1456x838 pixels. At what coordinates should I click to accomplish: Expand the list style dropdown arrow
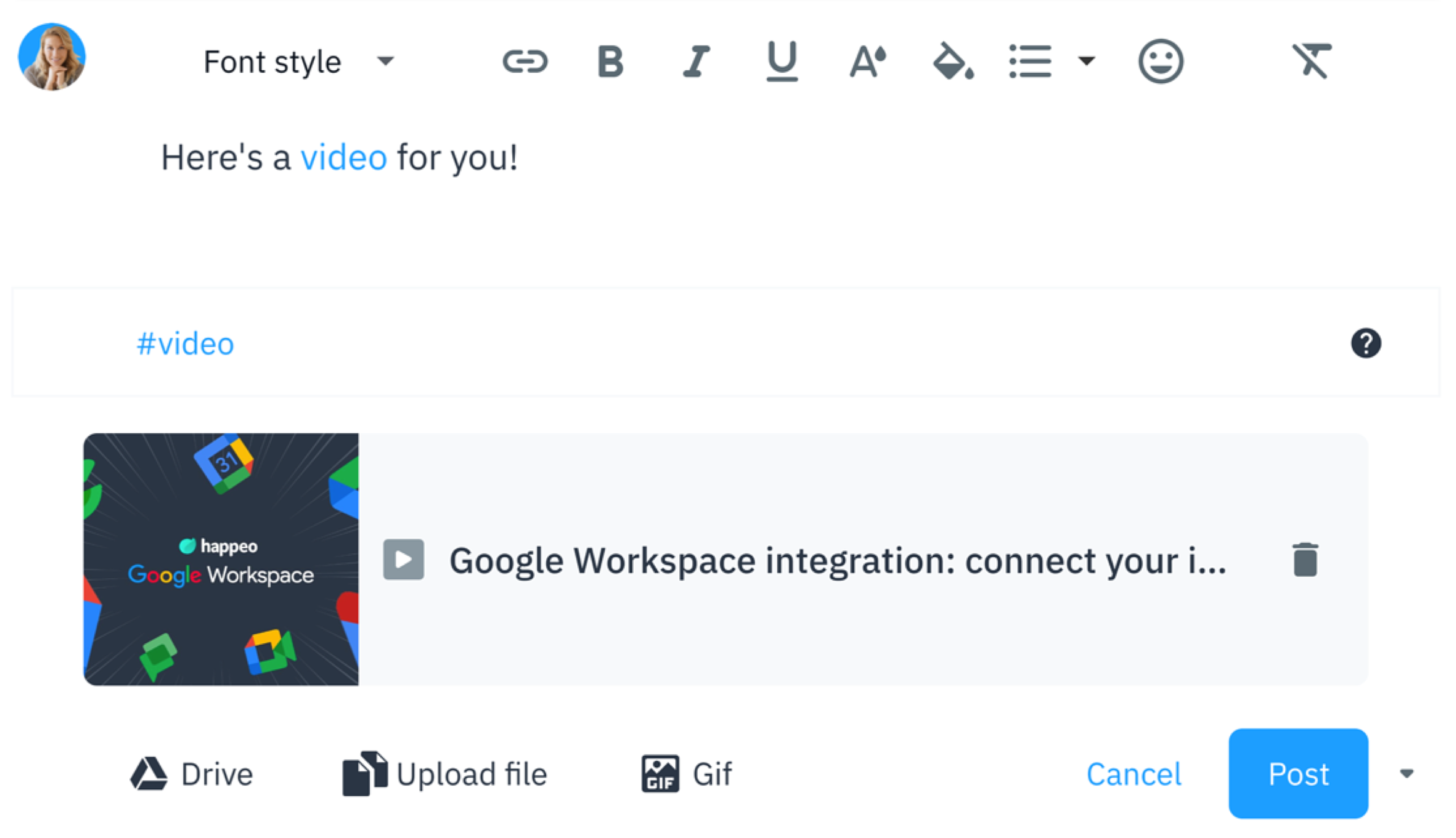[x=1086, y=61]
